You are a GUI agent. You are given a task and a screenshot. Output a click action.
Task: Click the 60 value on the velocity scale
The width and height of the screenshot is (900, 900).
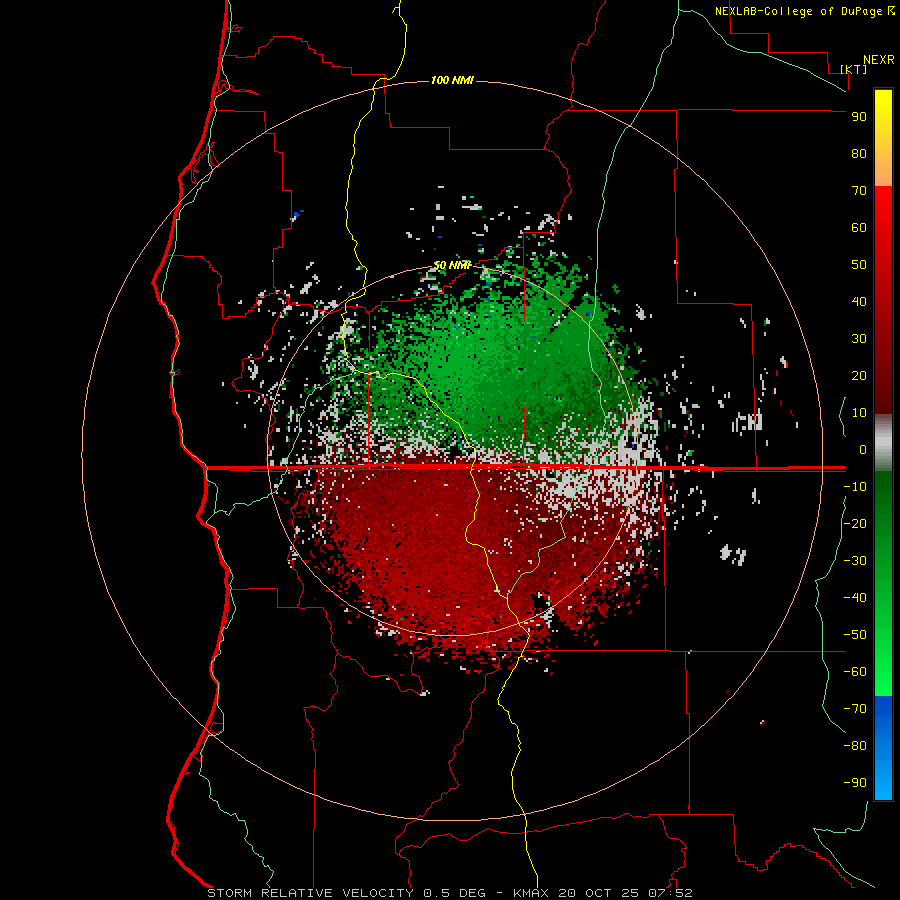coord(859,227)
